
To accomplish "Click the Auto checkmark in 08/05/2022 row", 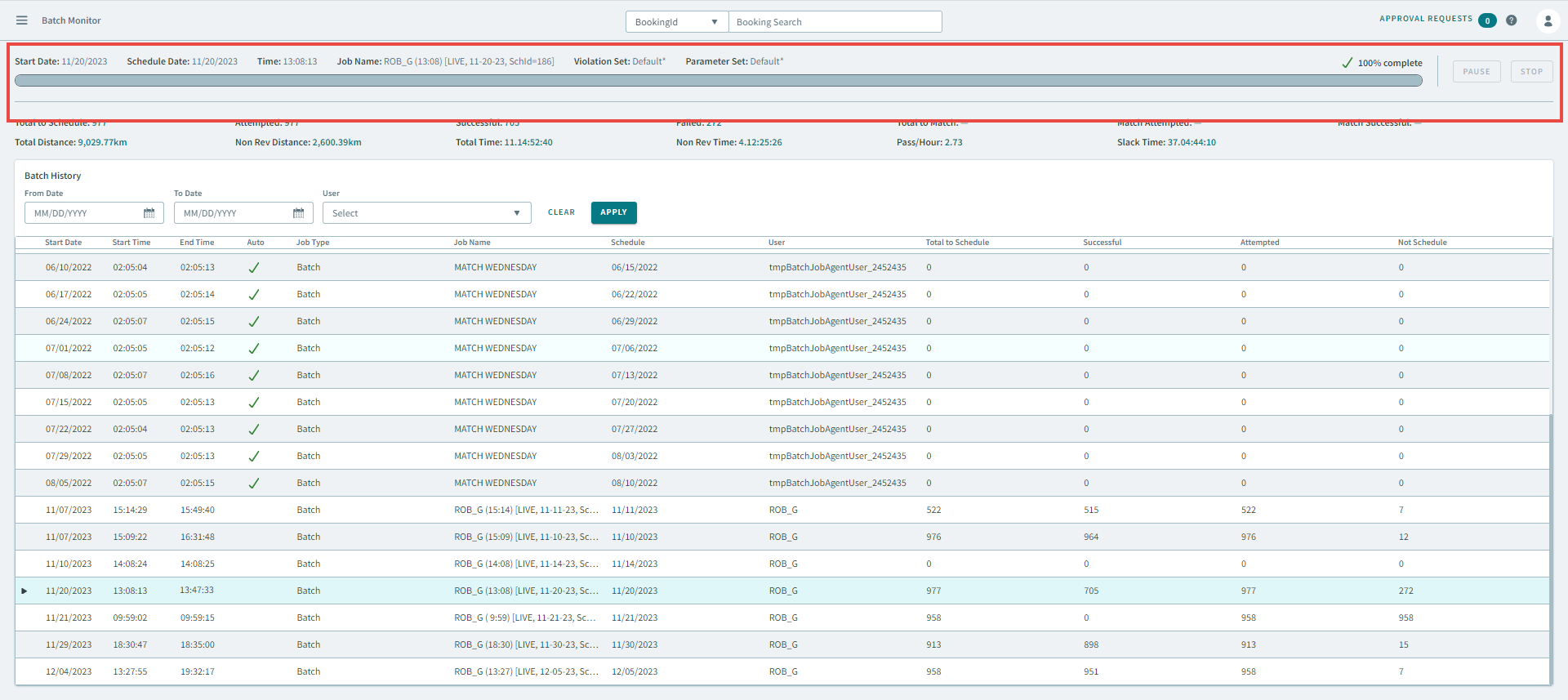I will (x=254, y=484).
